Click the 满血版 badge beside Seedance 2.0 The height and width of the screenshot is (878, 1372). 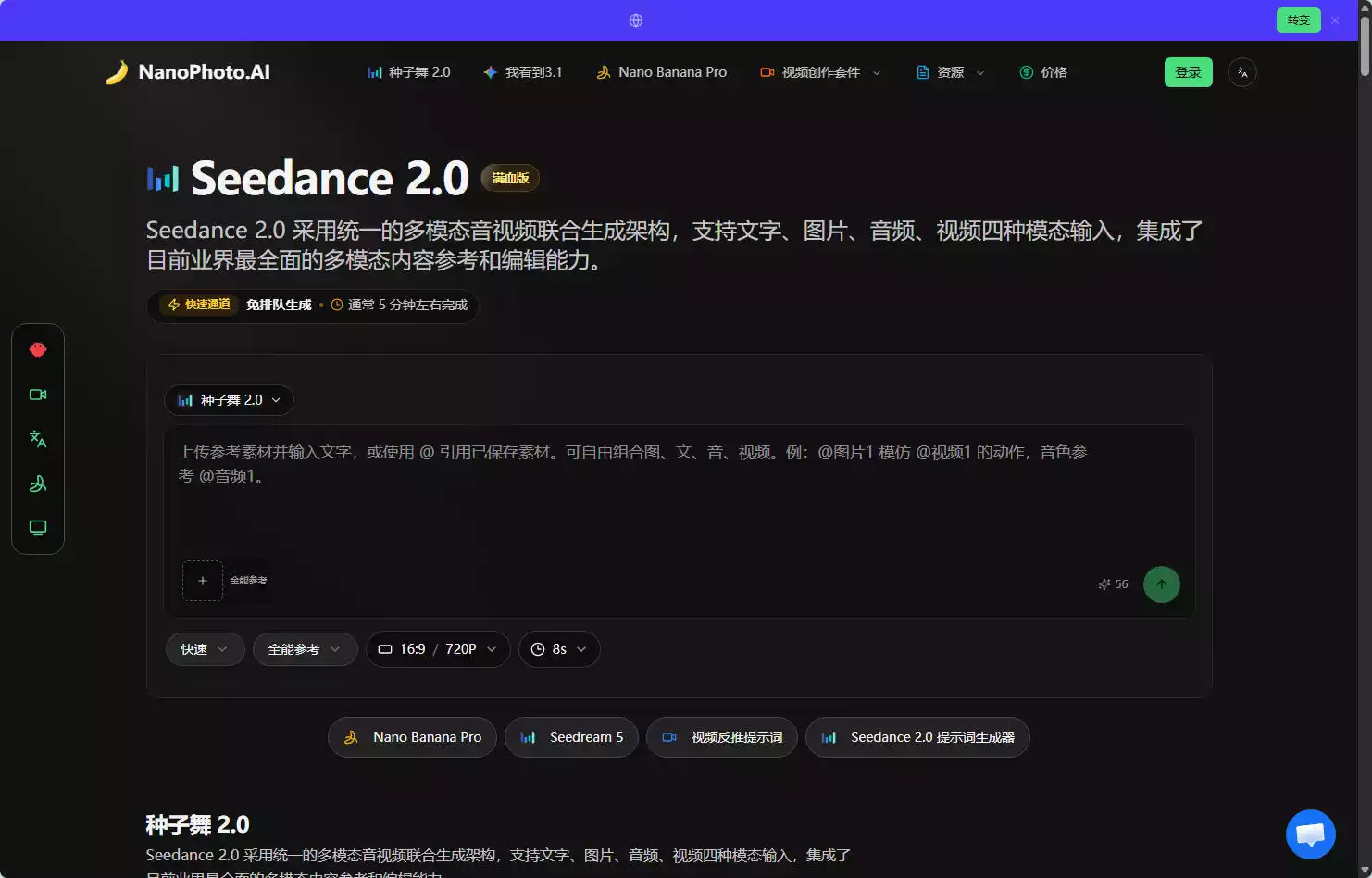click(x=510, y=178)
